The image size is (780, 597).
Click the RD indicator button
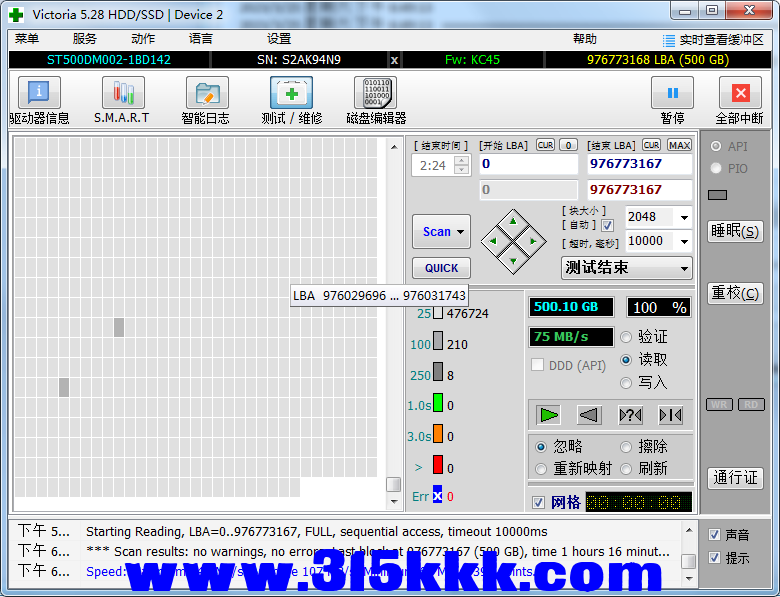751,404
